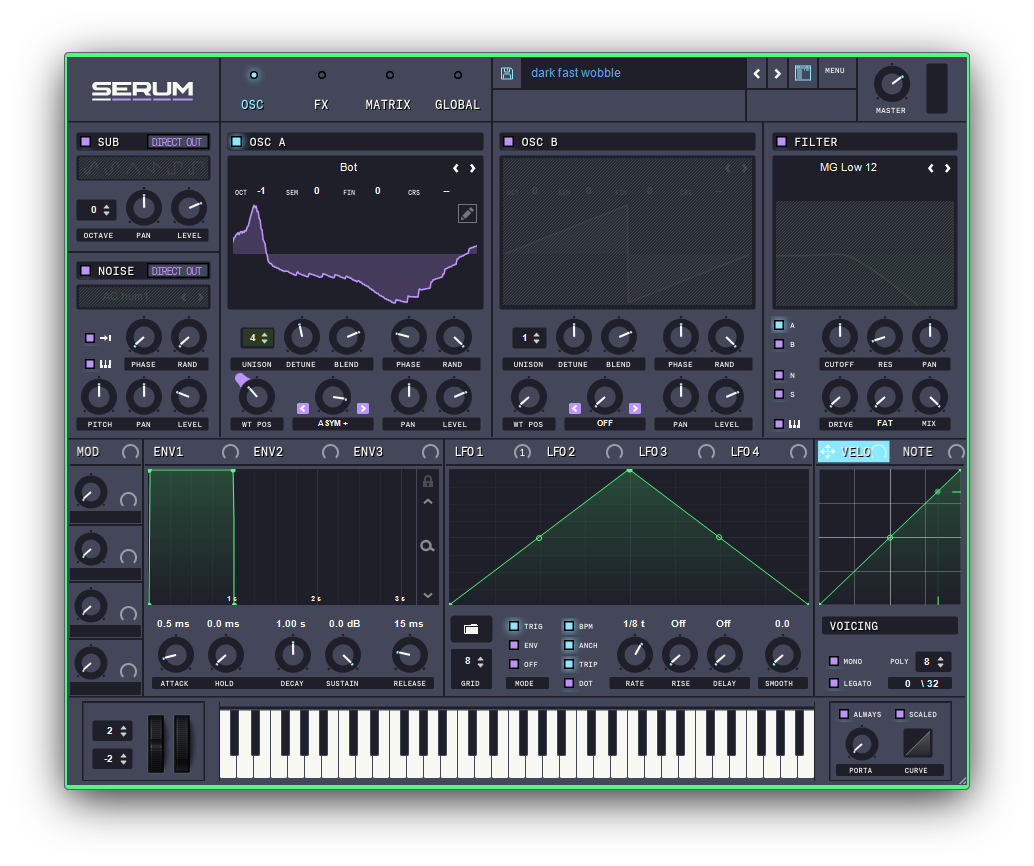Viewport: 1034px width, 866px height.
Task: Click the LFO triangle peak point
Action: [630, 470]
